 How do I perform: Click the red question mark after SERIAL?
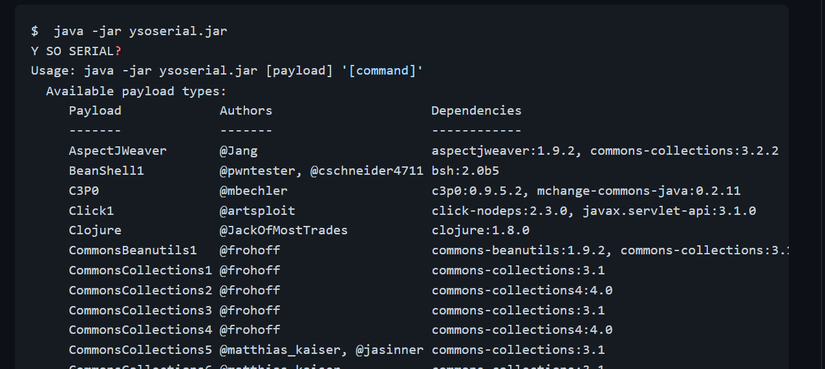[118, 51]
